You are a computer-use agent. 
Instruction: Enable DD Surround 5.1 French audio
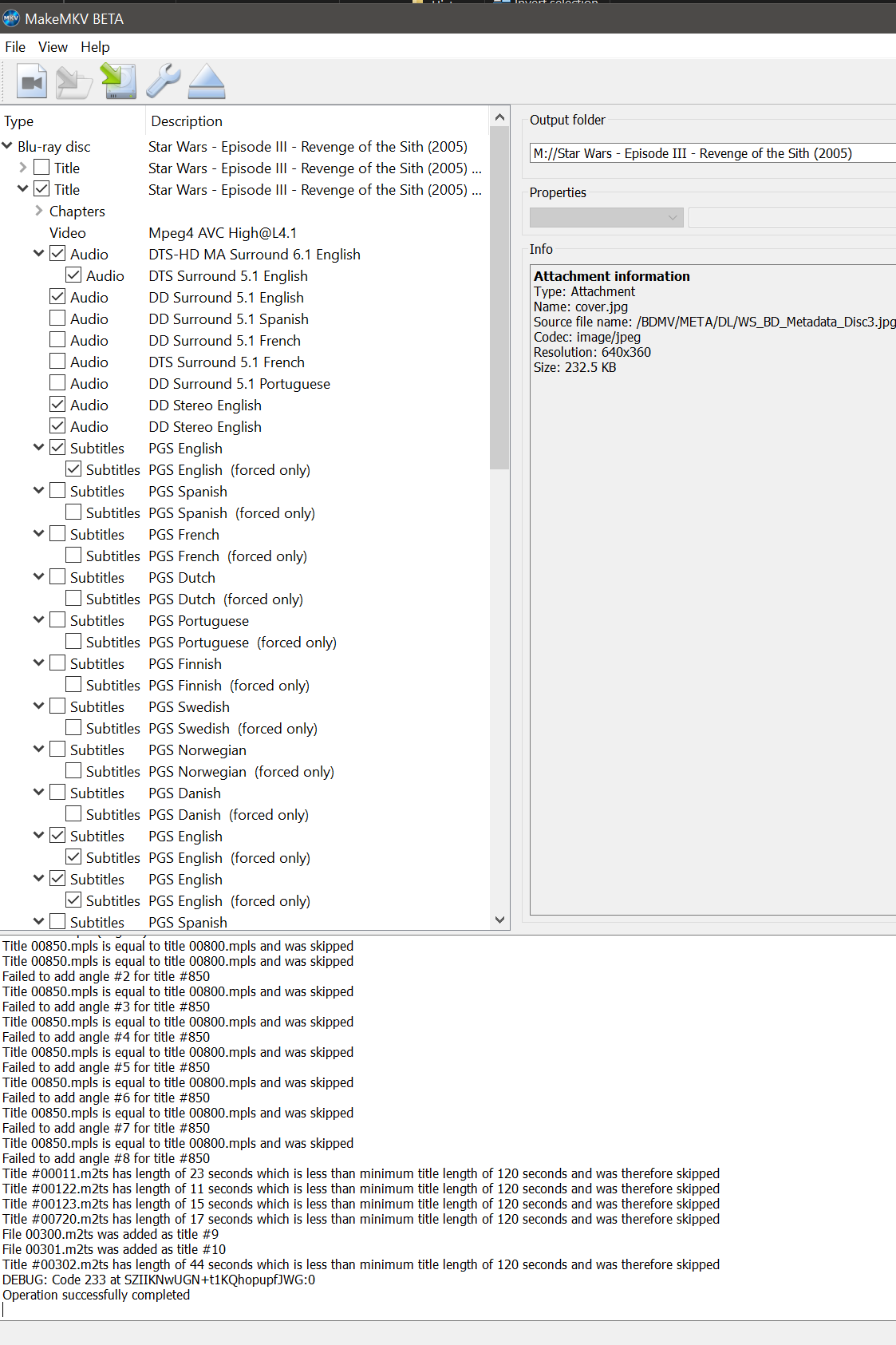point(57,340)
